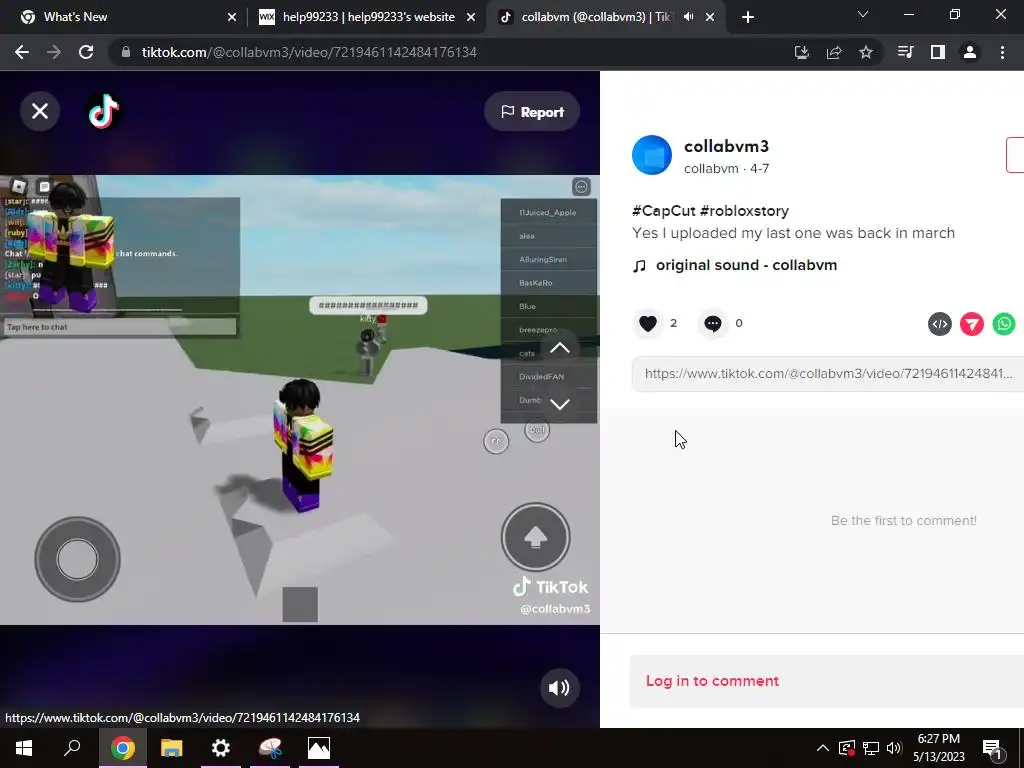Switch to the What's New tab
1024x768 pixels.
tap(125, 17)
